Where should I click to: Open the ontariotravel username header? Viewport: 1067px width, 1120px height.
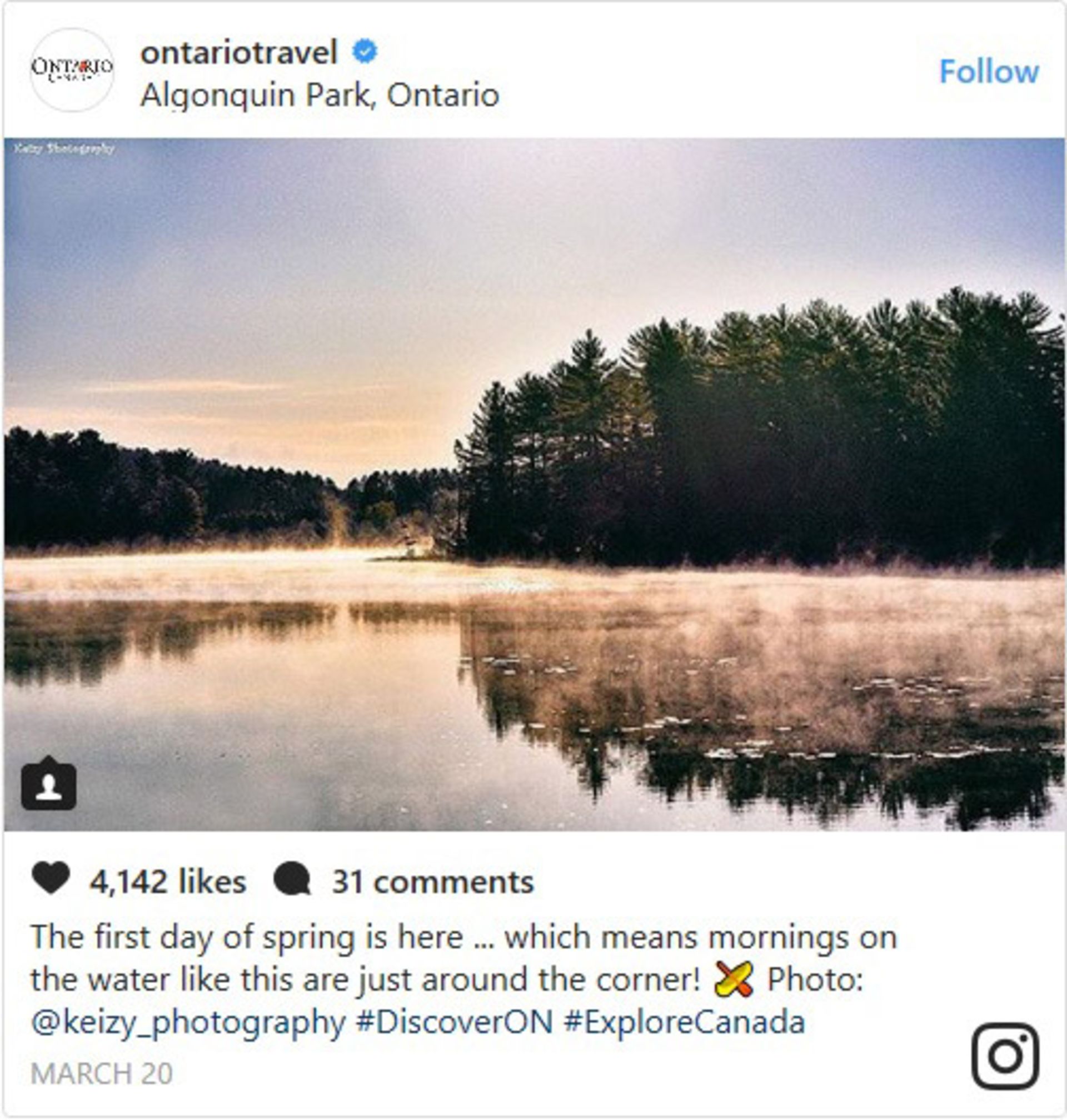[x=238, y=52]
